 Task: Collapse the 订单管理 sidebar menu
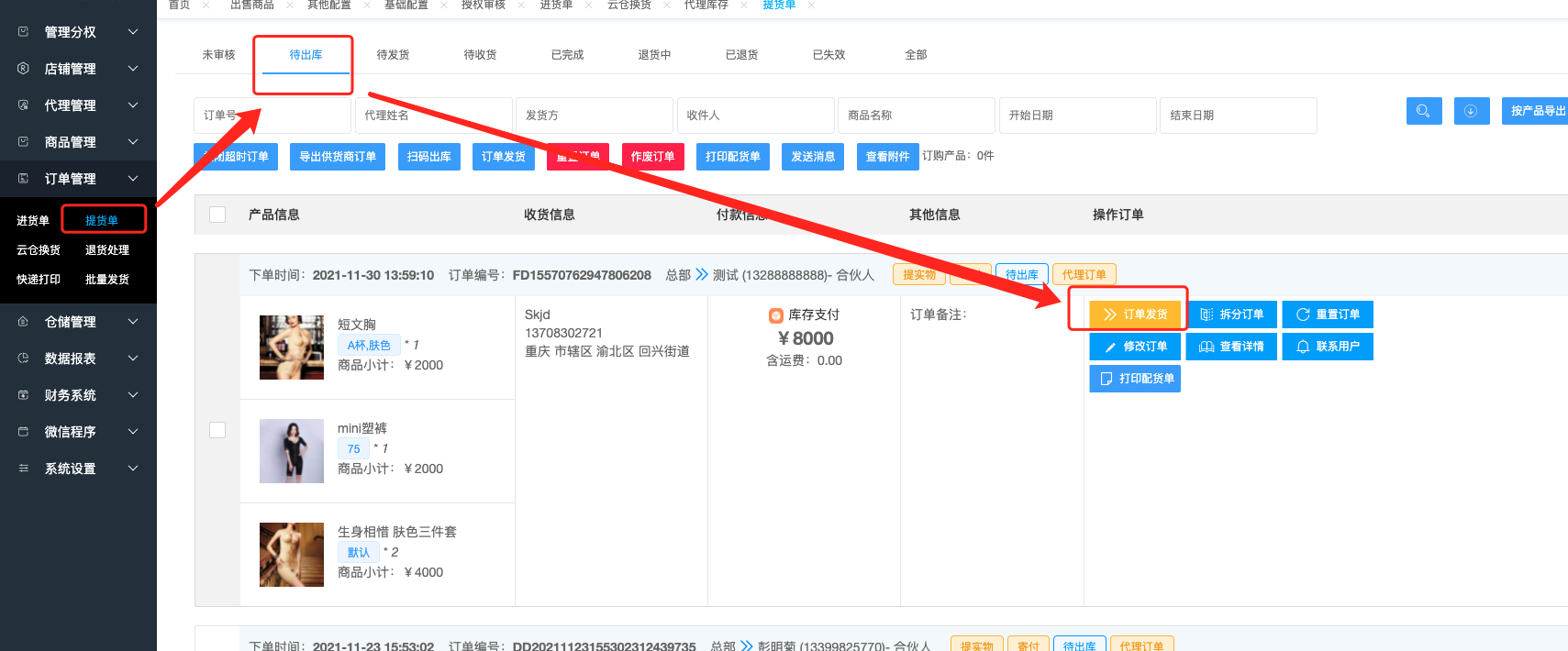(78, 179)
